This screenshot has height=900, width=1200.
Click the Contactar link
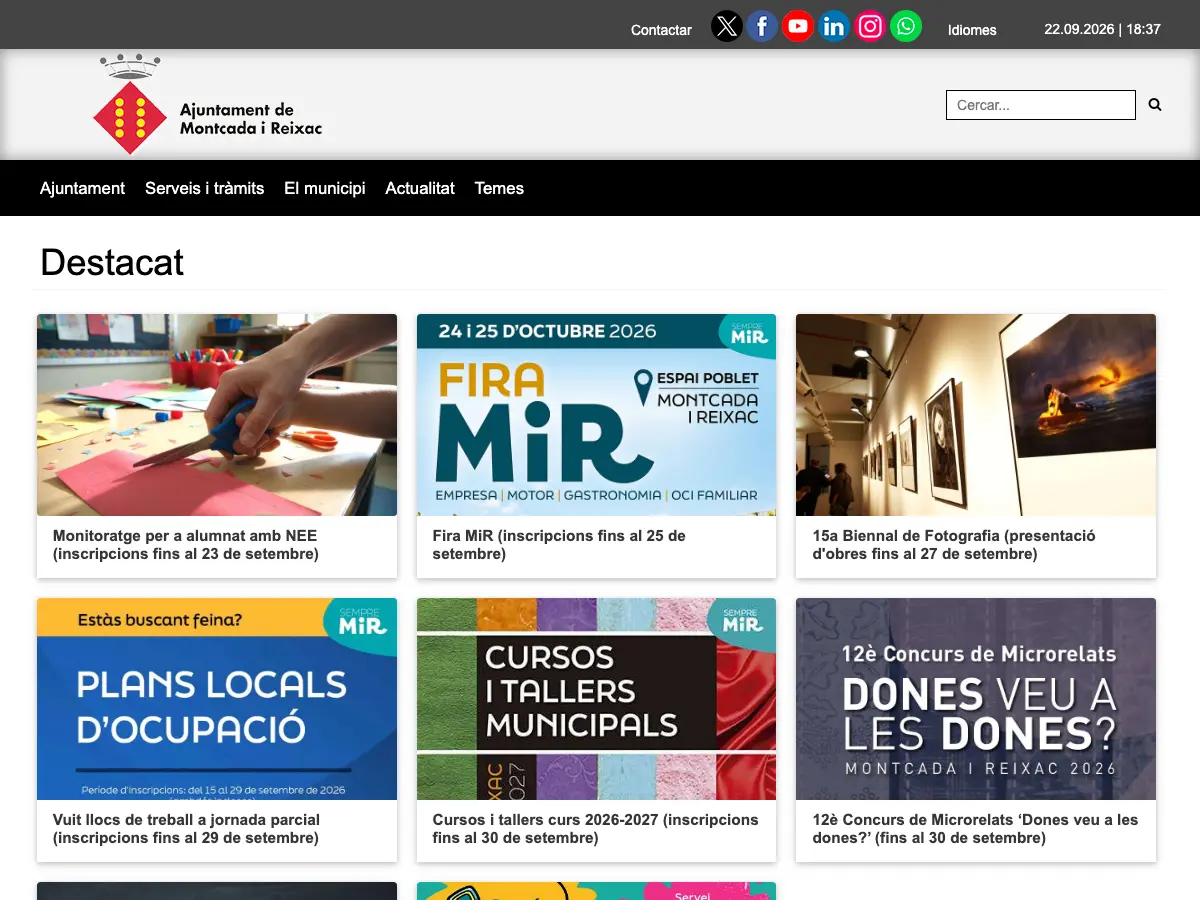pos(661,30)
